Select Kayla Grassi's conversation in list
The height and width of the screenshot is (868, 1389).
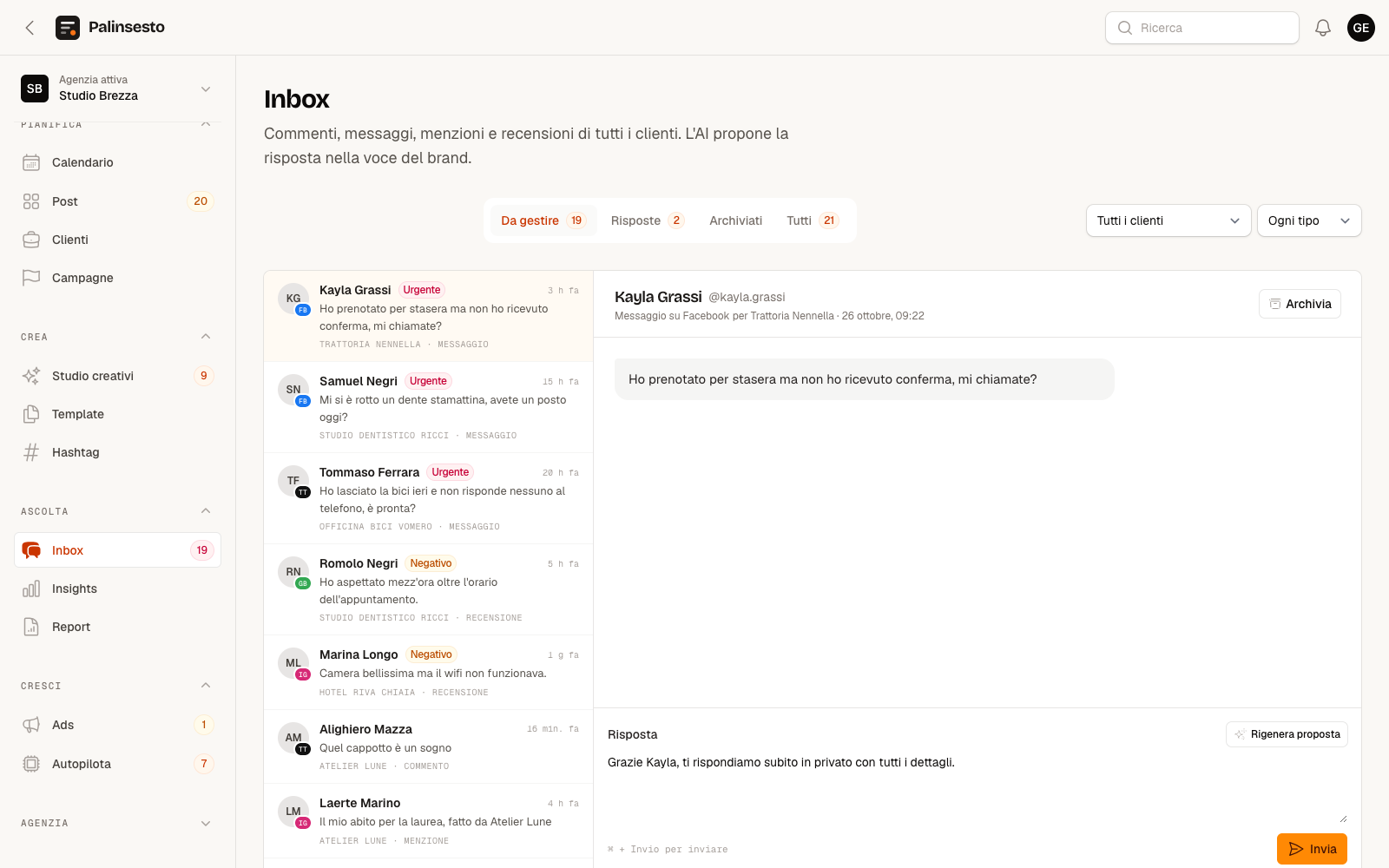click(429, 317)
